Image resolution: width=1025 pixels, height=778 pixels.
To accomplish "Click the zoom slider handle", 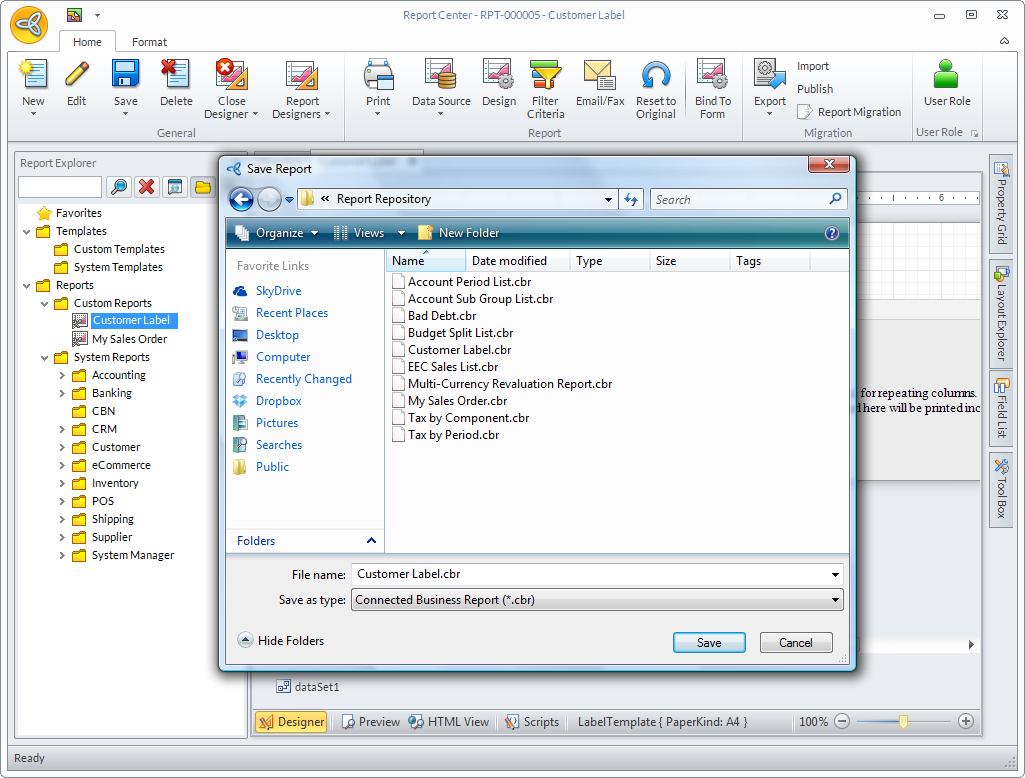I will click(x=903, y=721).
